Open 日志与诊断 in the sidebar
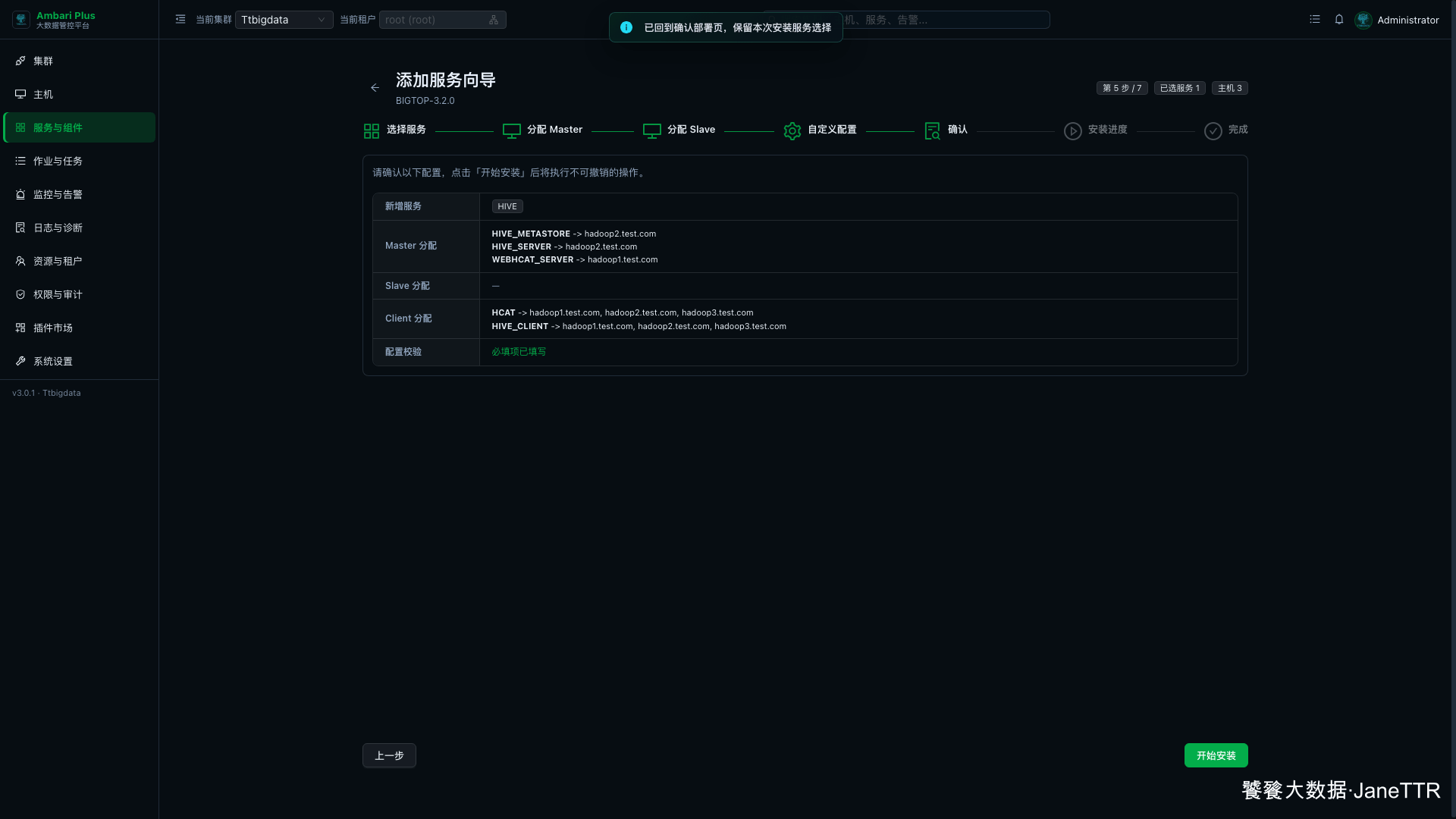 [80, 227]
